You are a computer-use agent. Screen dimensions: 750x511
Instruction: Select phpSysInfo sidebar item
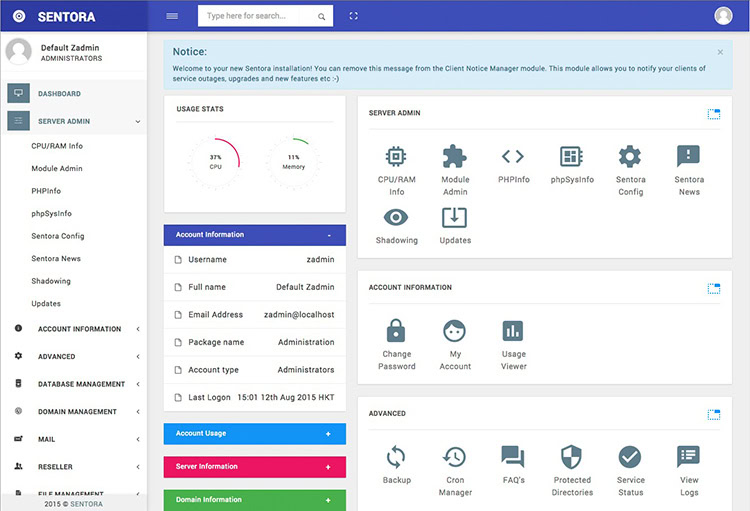(51, 213)
